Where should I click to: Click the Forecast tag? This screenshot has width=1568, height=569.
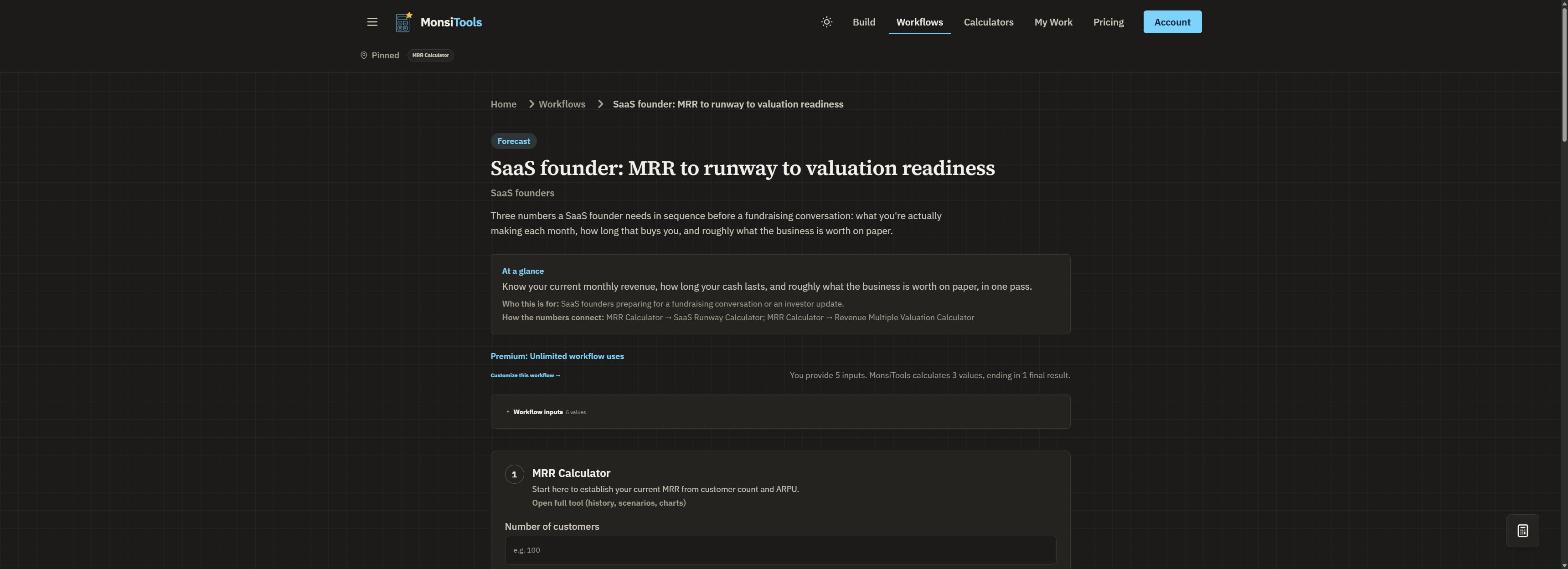[514, 141]
